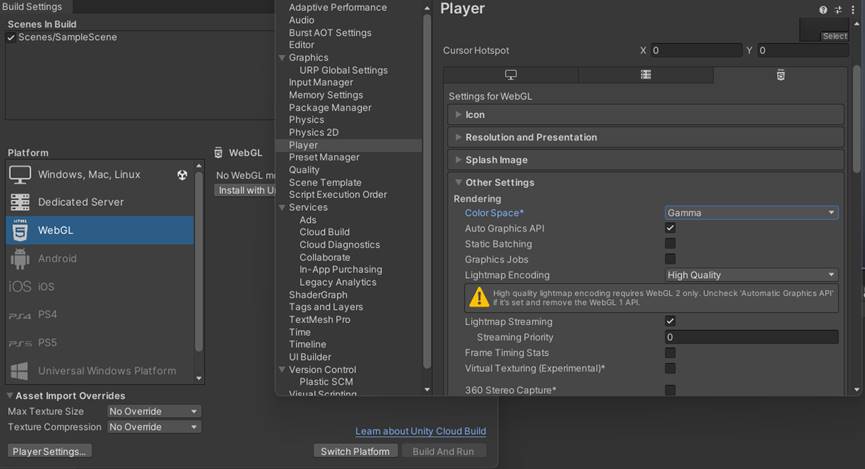This screenshot has width=865, height=469.
Task: Click the Streaming Priority input field
Action: 751,337
